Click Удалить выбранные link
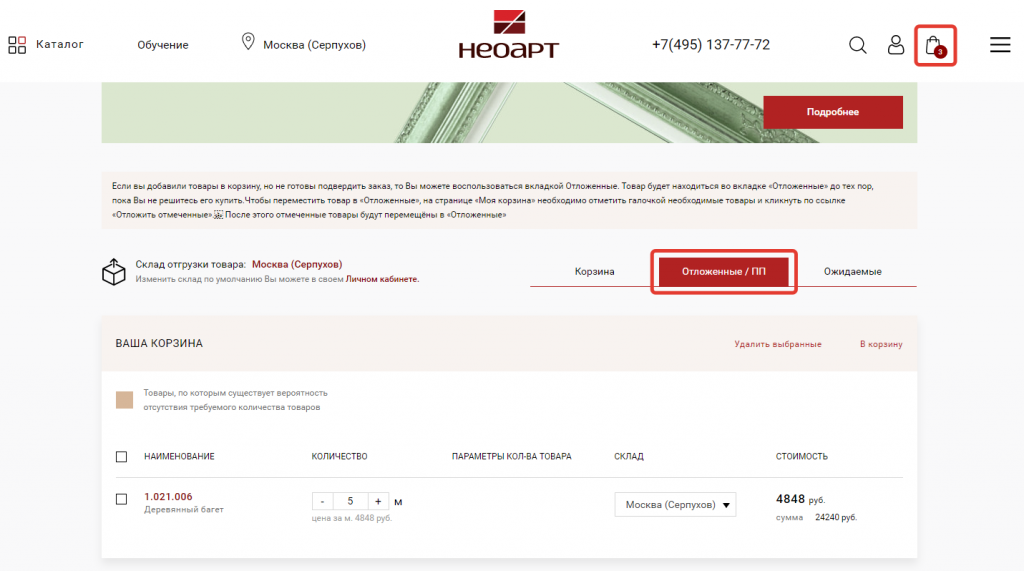 [x=777, y=344]
